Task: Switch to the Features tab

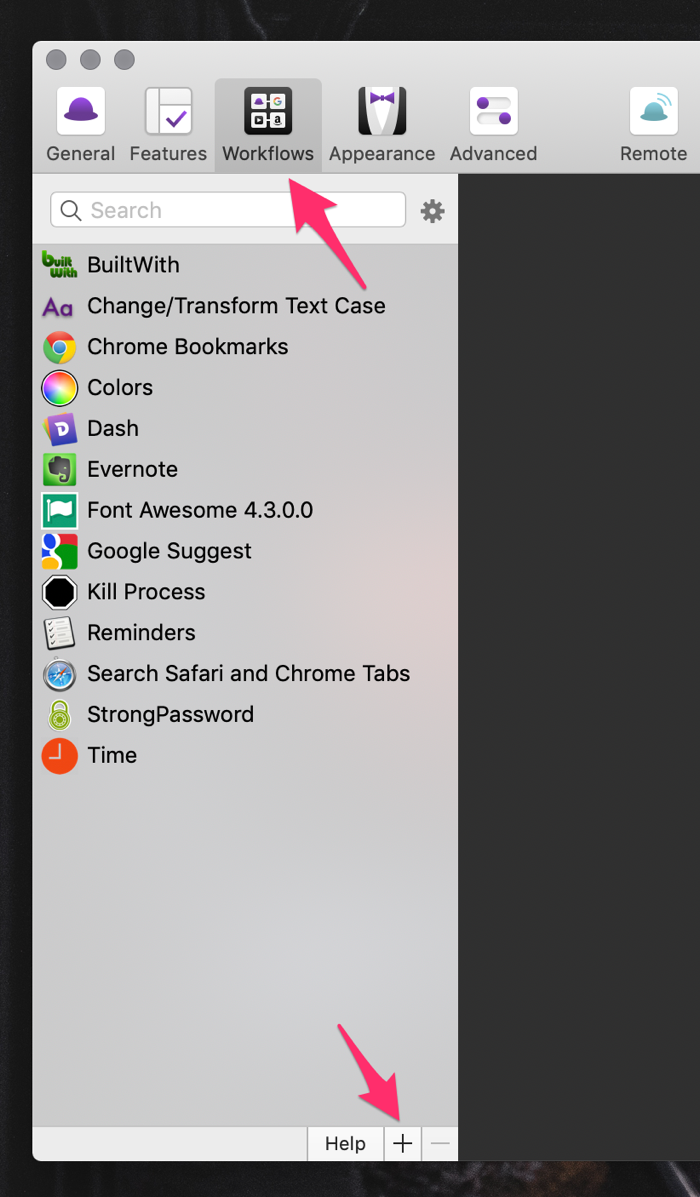Action: (x=168, y=124)
